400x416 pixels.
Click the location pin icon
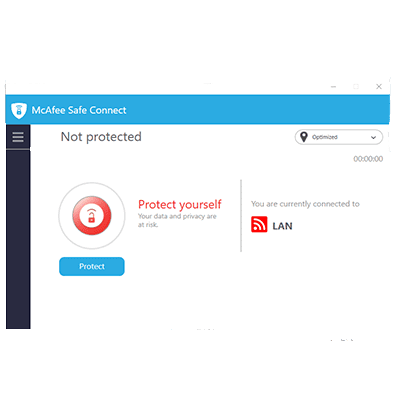pyautogui.click(x=304, y=137)
